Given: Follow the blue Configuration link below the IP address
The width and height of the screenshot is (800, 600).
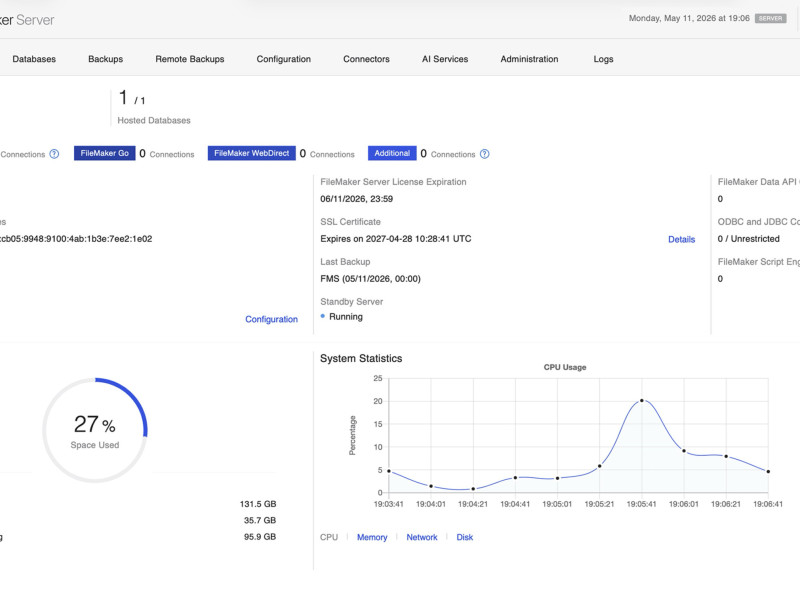Looking at the screenshot, I should [x=271, y=319].
